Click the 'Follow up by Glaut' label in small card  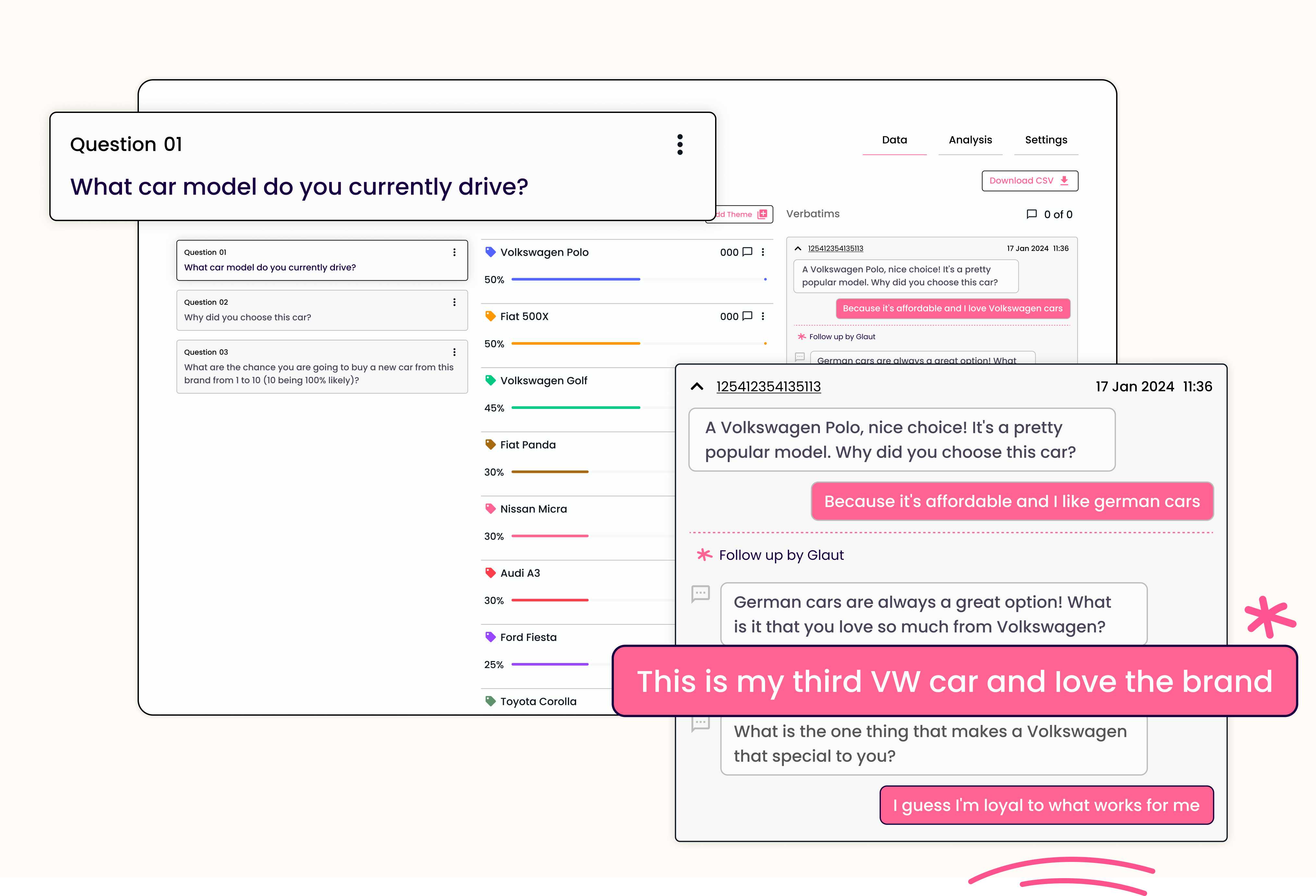click(x=842, y=337)
